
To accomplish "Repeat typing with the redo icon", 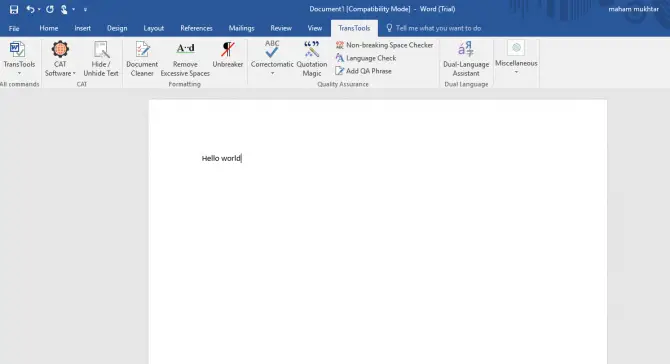I will tap(50, 9).
